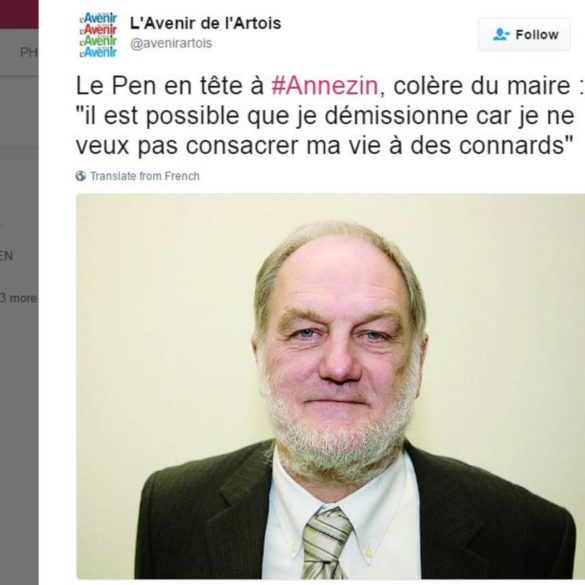Click the dimmed '3 more' link behind the overlay
The width and height of the screenshot is (585, 585).
click(18, 298)
